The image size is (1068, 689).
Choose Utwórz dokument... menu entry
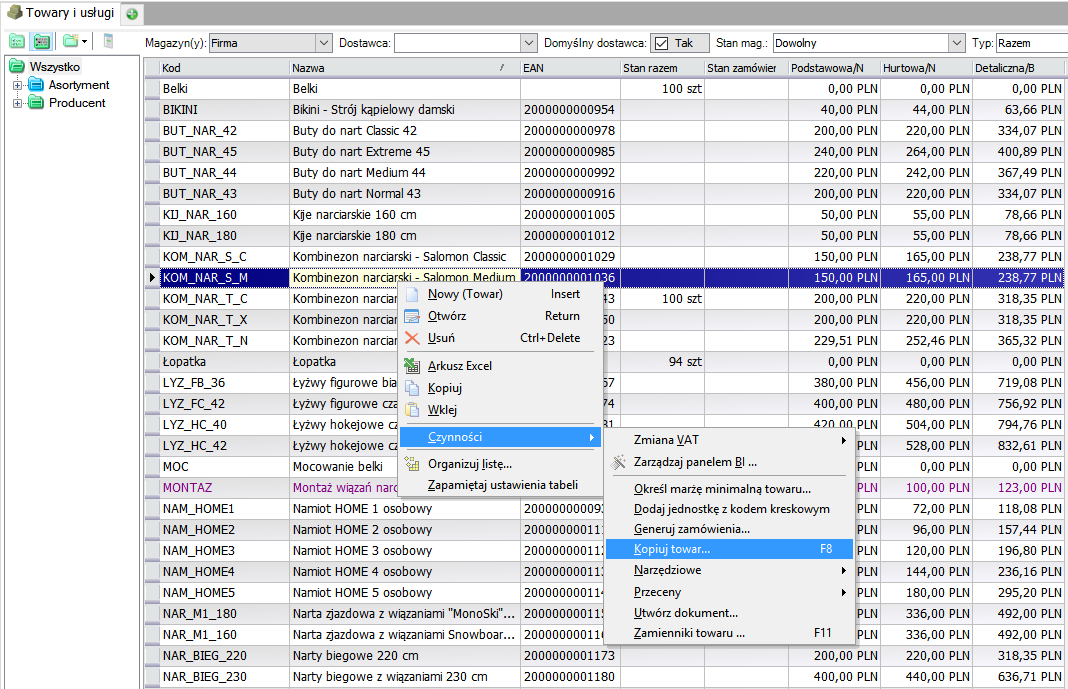click(729, 613)
